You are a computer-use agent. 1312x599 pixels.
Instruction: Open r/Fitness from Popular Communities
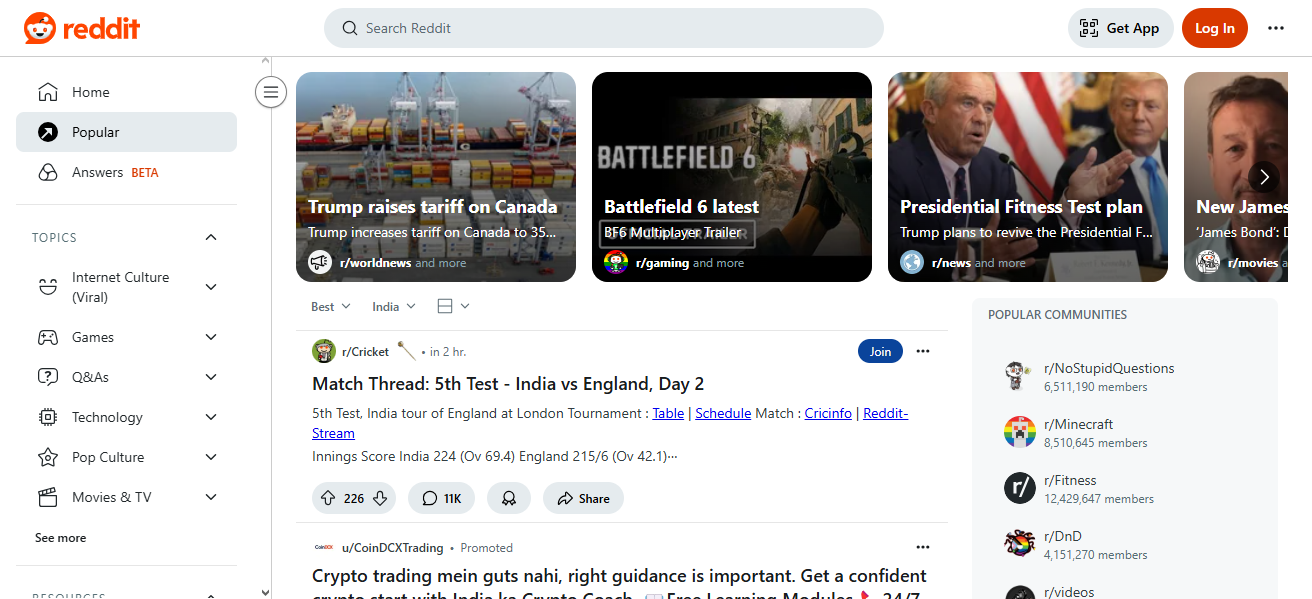(1070, 480)
